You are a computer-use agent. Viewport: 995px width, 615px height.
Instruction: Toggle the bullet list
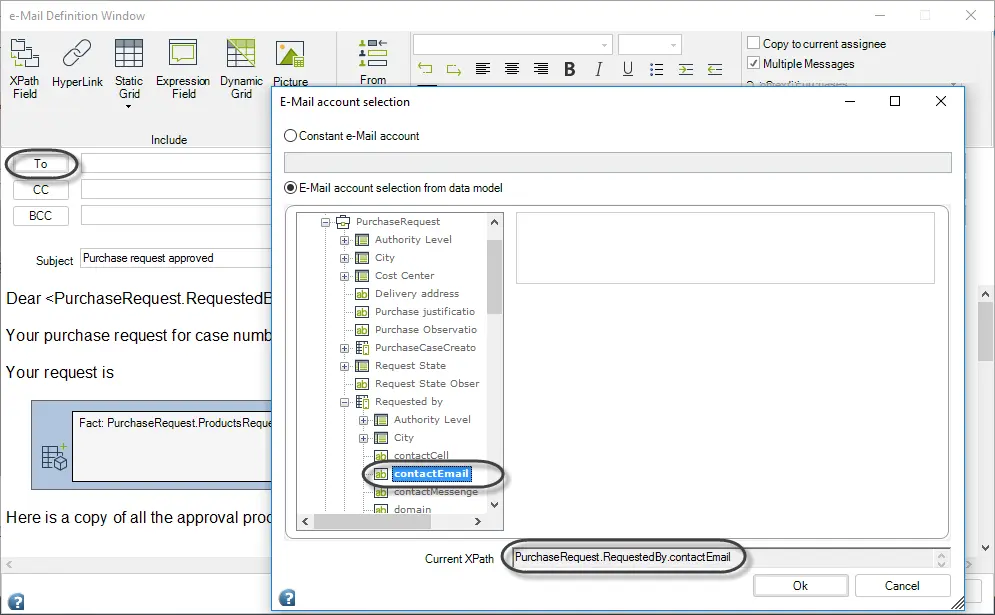point(657,69)
